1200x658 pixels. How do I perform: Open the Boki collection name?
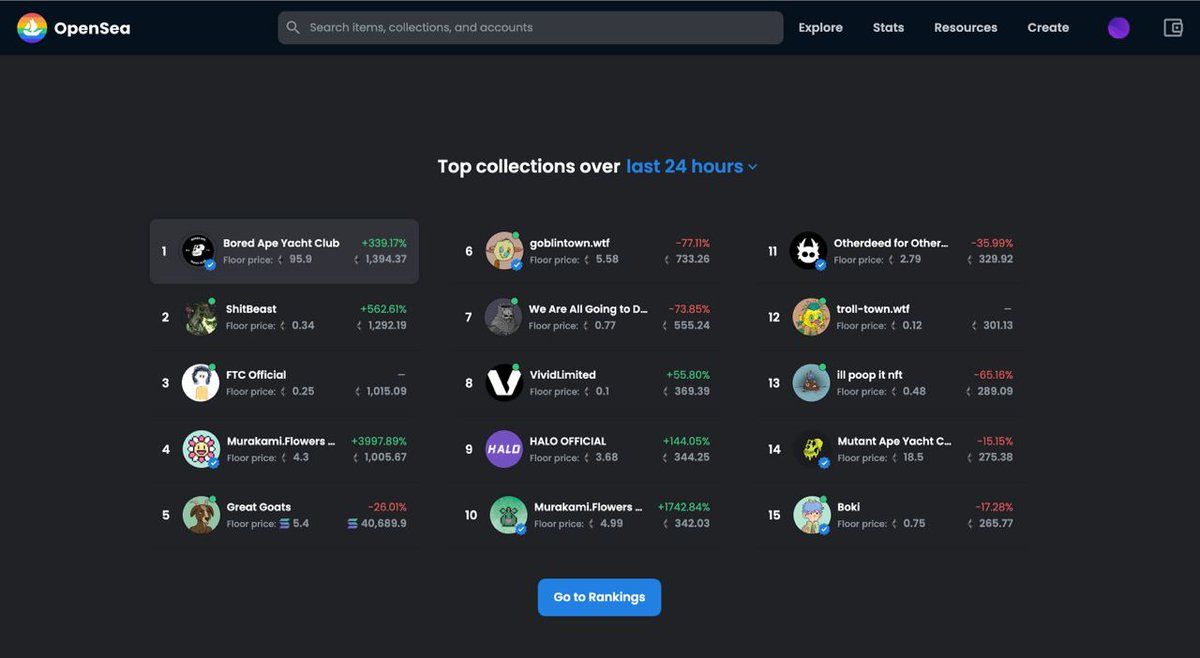pyautogui.click(x=849, y=507)
